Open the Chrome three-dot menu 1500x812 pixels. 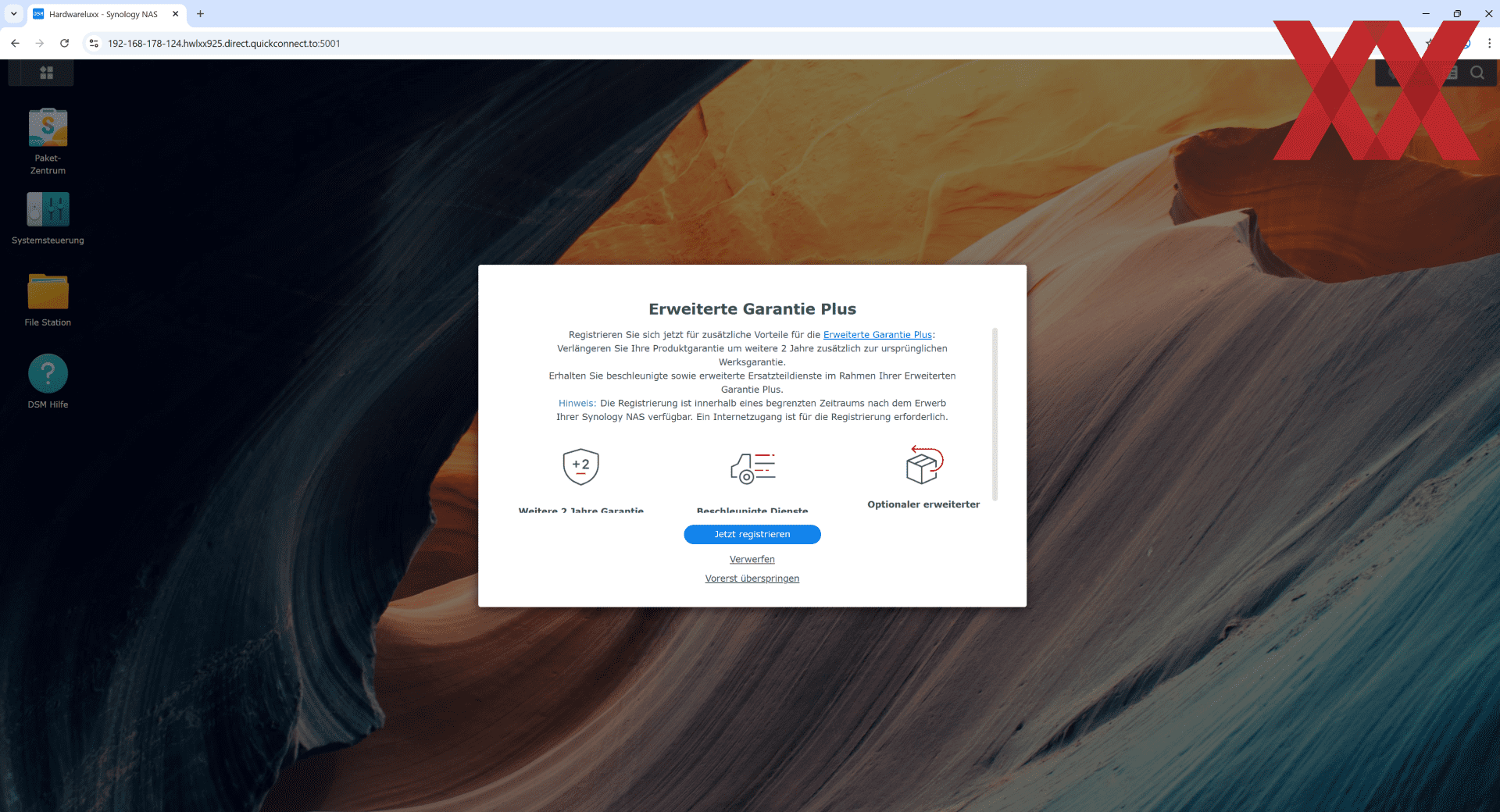click(1489, 44)
